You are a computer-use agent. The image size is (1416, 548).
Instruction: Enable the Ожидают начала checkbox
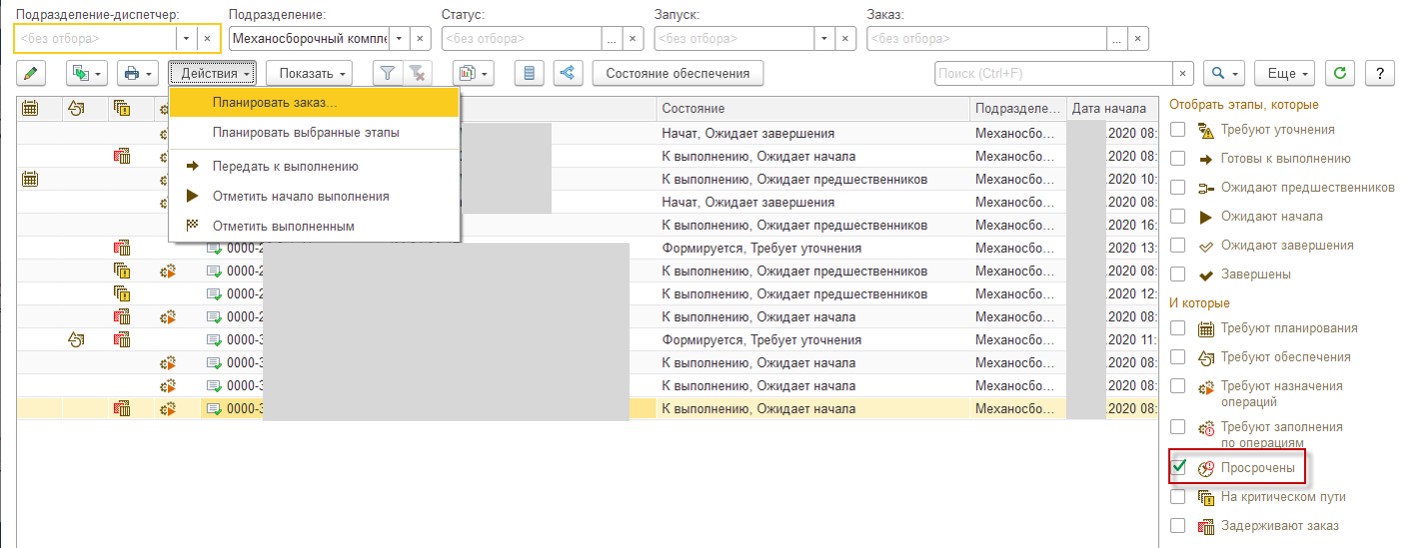[1178, 217]
